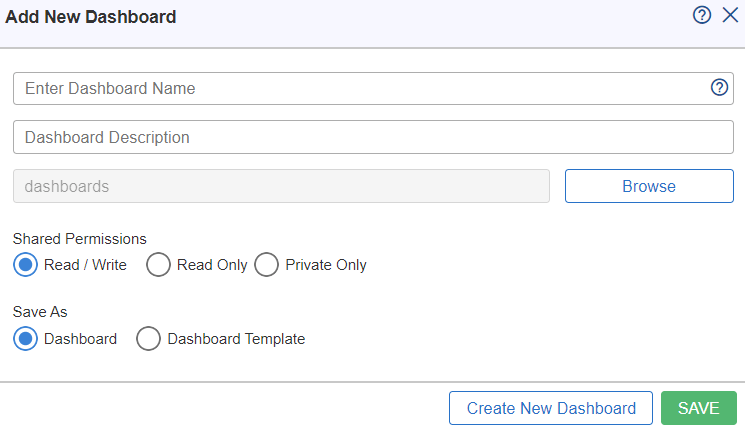Click the 'Read / Write' label text

point(85,265)
